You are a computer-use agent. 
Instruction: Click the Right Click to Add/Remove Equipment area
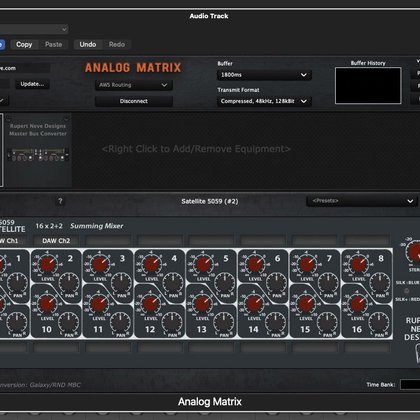coord(196,149)
